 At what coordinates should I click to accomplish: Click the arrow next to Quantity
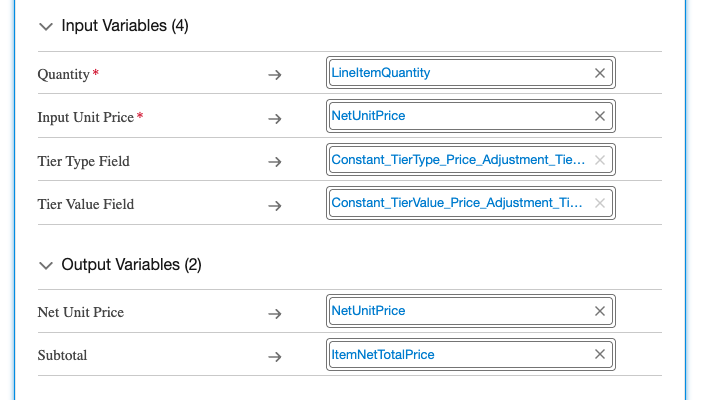click(275, 75)
